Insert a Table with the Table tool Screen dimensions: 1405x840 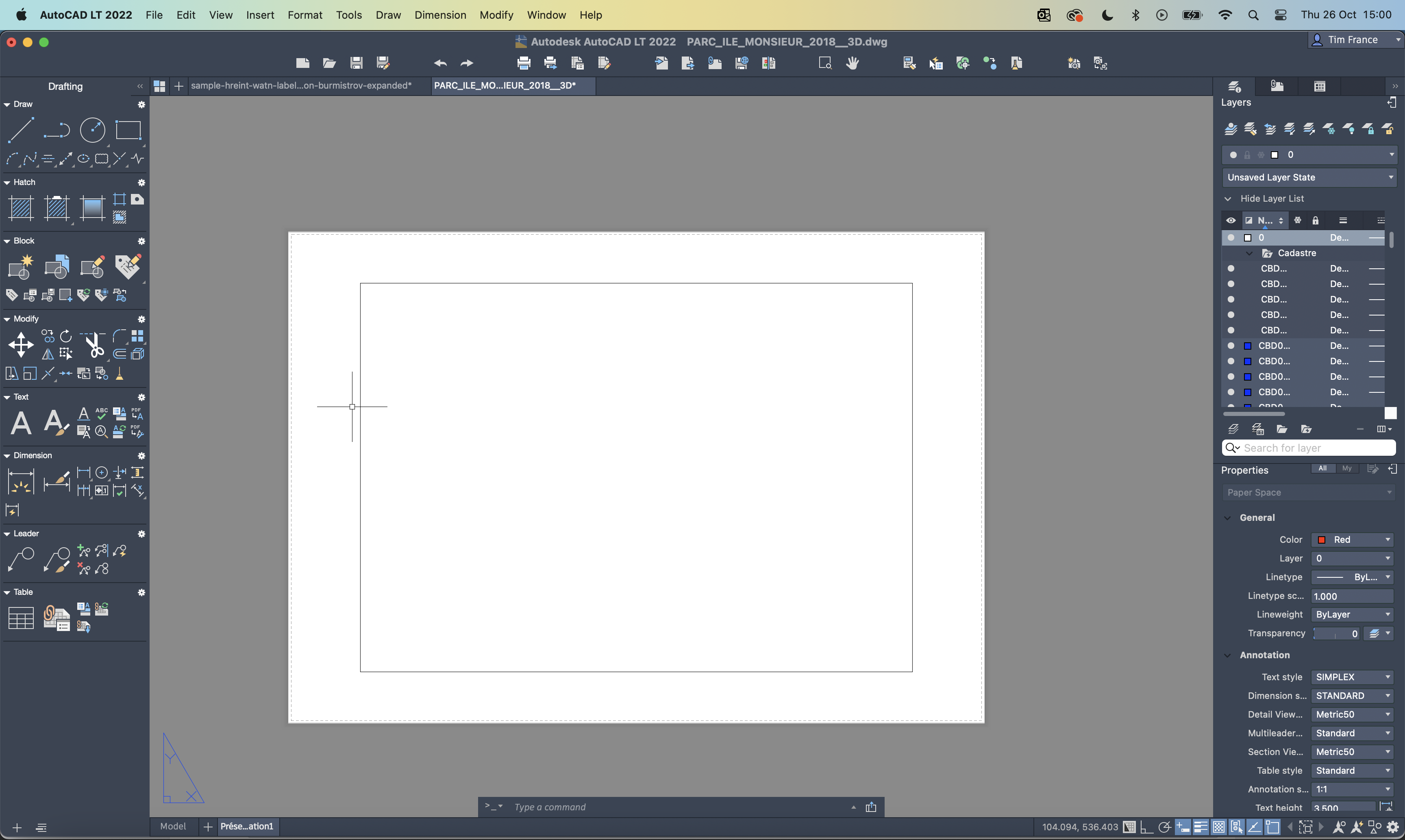(x=21, y=618)
